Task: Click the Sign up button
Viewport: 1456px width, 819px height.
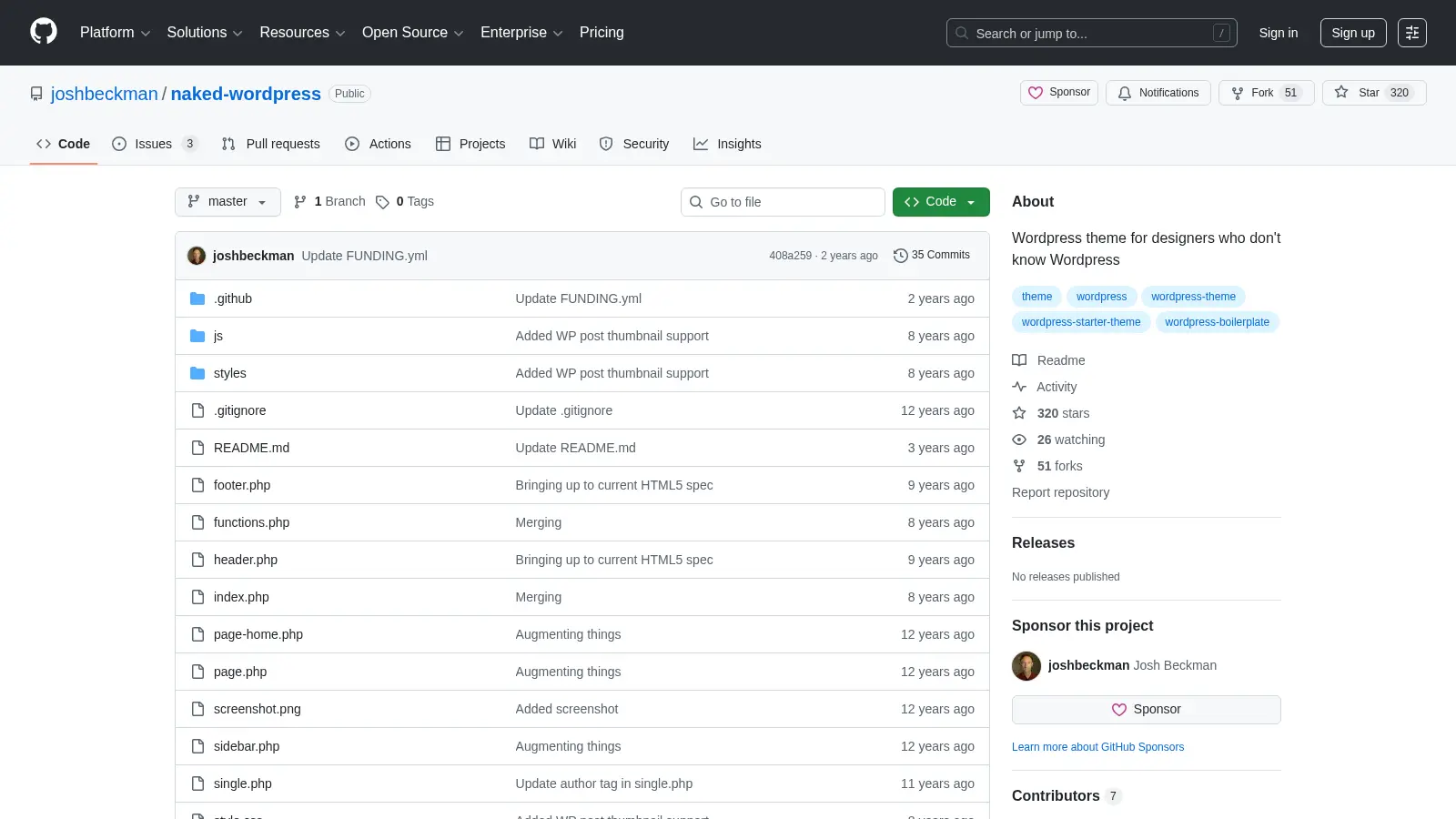Action: click(x=1353, y=33)
